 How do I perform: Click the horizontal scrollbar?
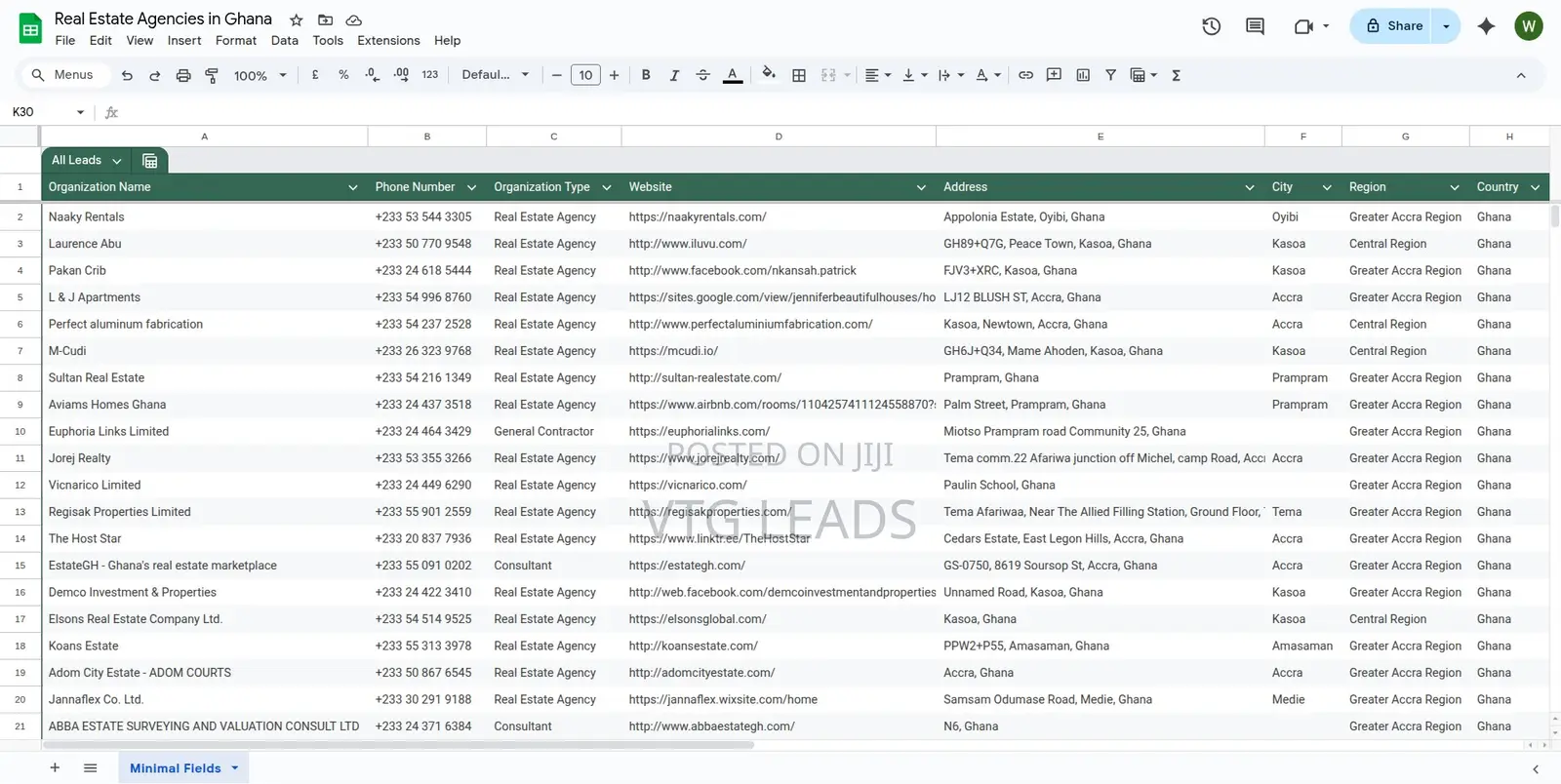tap(398, 745)
